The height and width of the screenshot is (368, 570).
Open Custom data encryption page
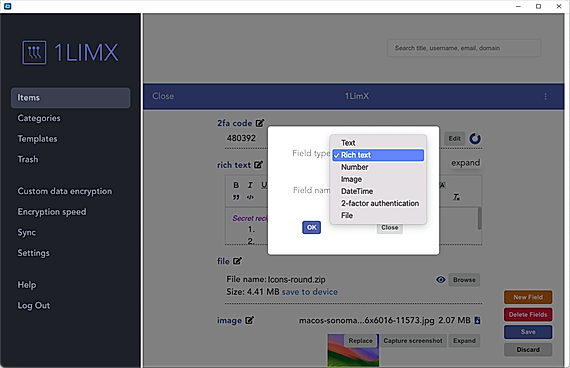point(65,191)
